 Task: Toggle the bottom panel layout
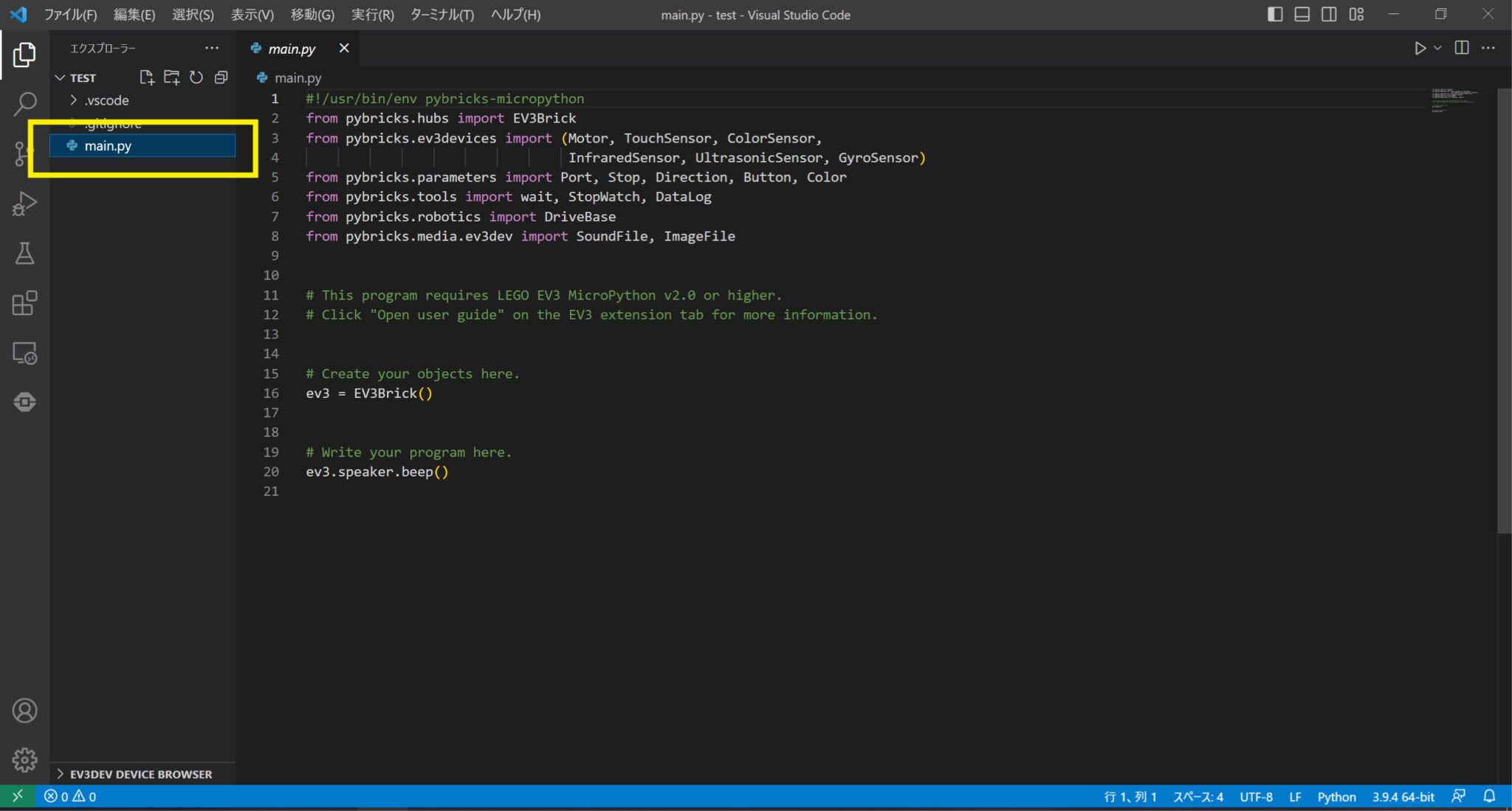pos(1302,15)
